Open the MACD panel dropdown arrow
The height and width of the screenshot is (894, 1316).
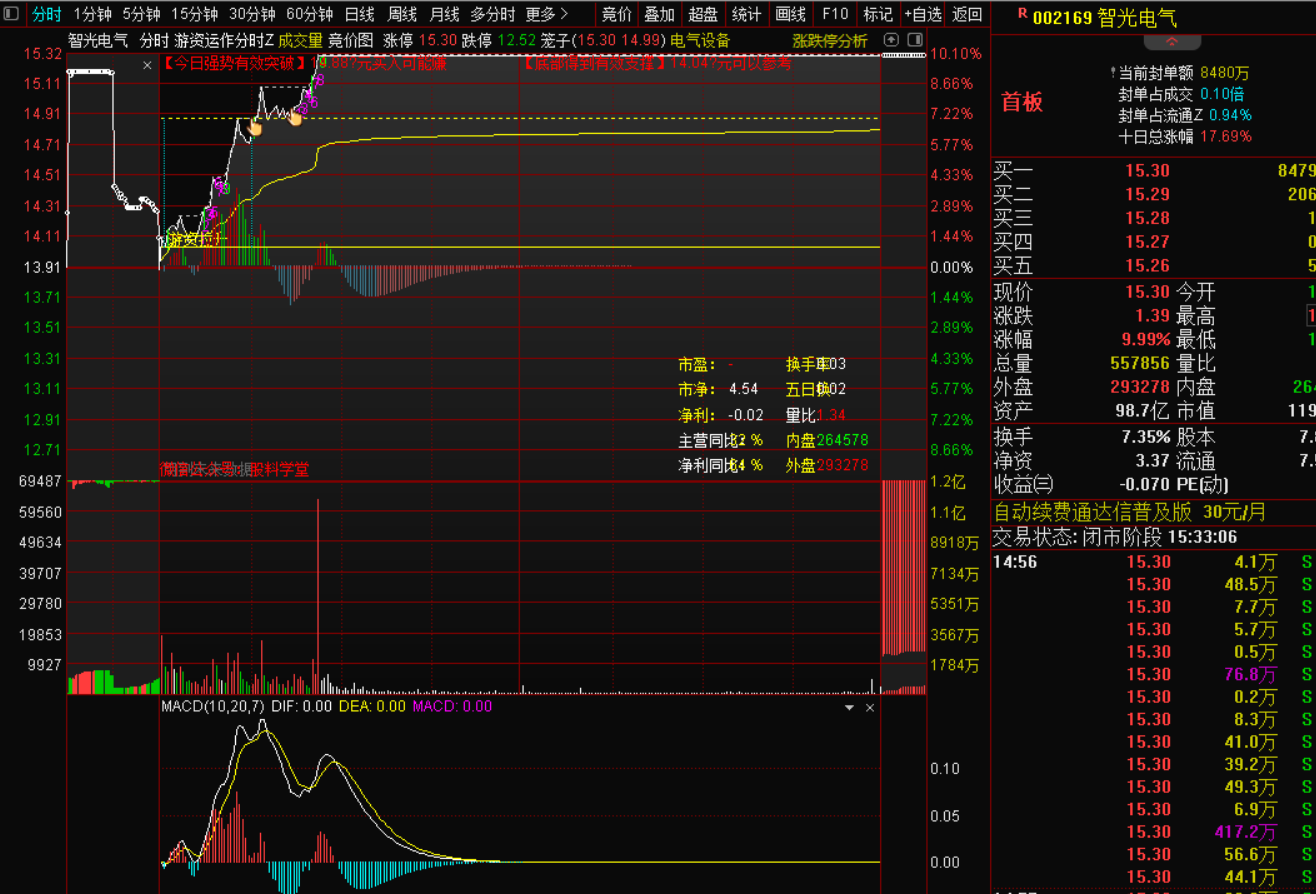click(849, 706)
